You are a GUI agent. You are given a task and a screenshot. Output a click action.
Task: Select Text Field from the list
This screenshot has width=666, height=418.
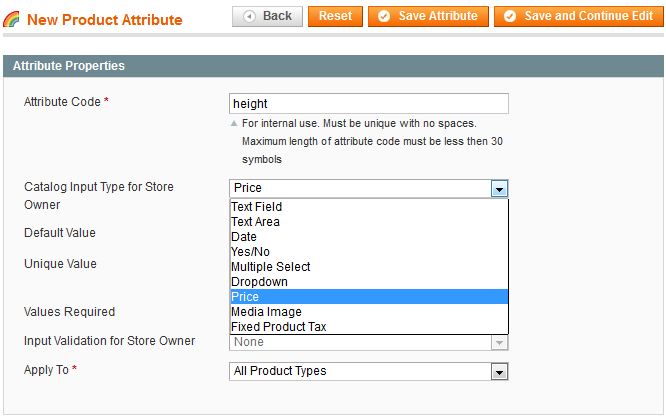pos(256,207)
